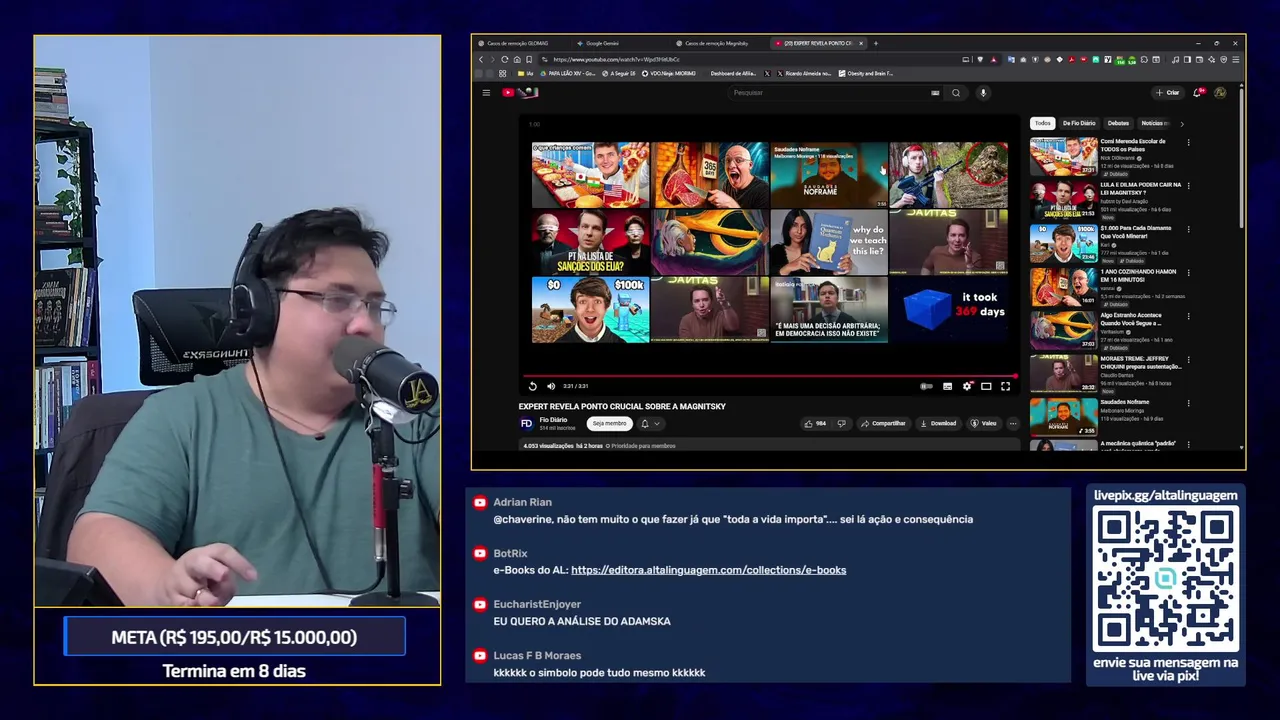
Task: Start voice search with microphone icon
Action: point(983,93)
